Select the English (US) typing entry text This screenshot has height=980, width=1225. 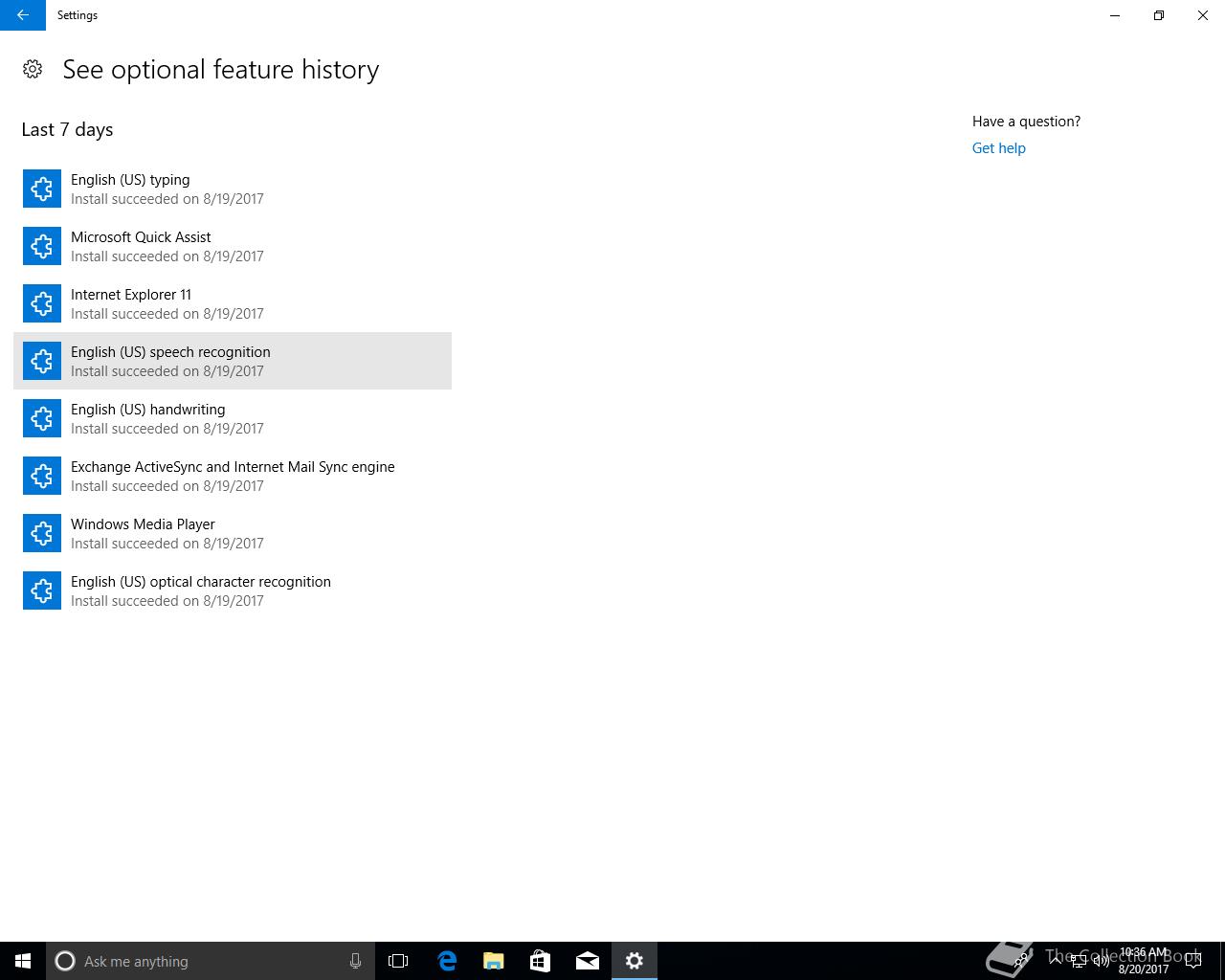130,180
